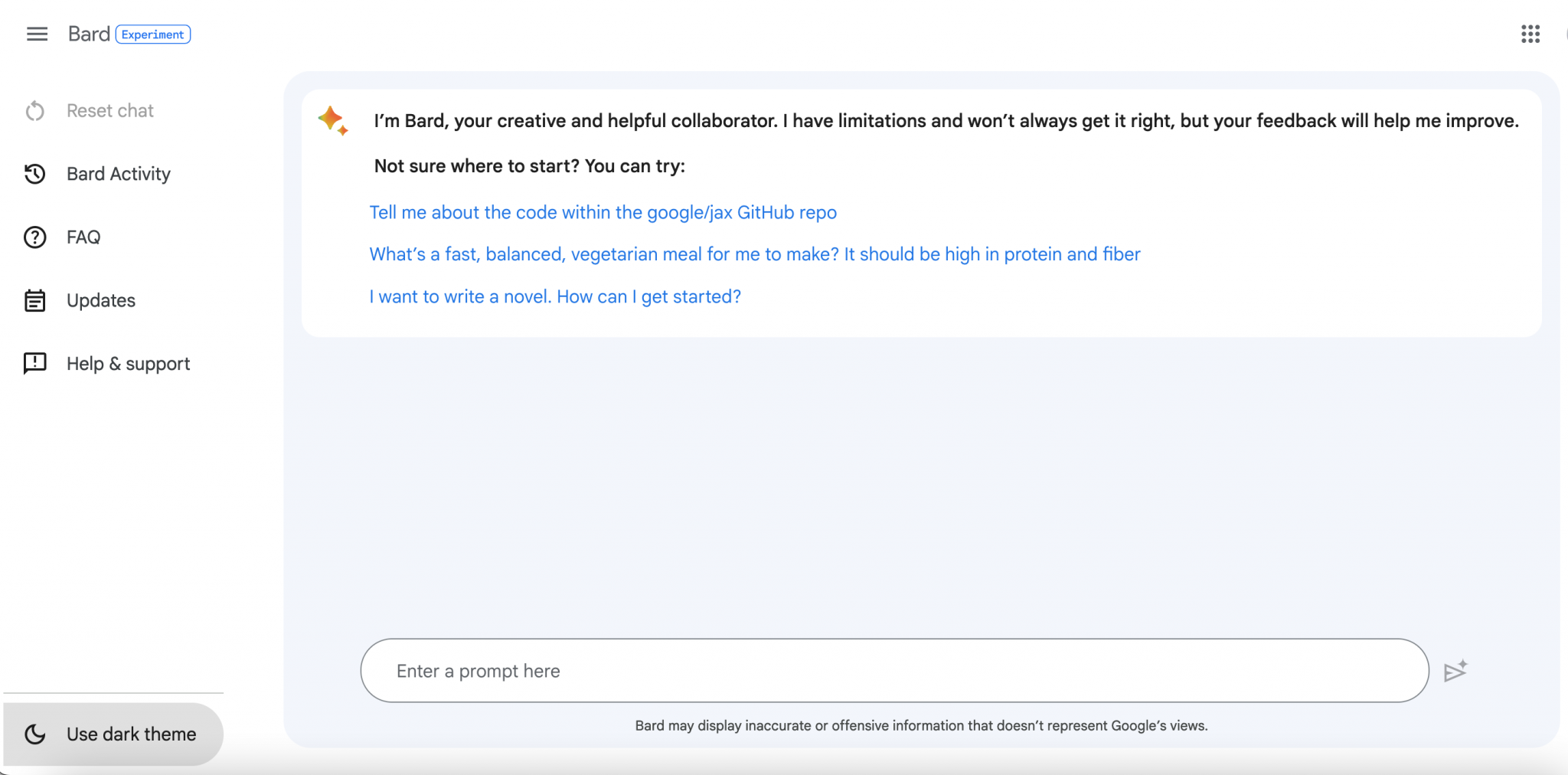
Task: Click the vegetarian meal suggestion prompt
Action: click(754, 254)
